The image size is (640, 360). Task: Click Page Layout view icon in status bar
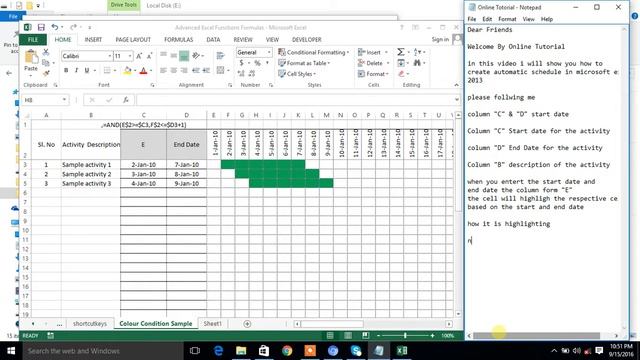tap(348, 336)
